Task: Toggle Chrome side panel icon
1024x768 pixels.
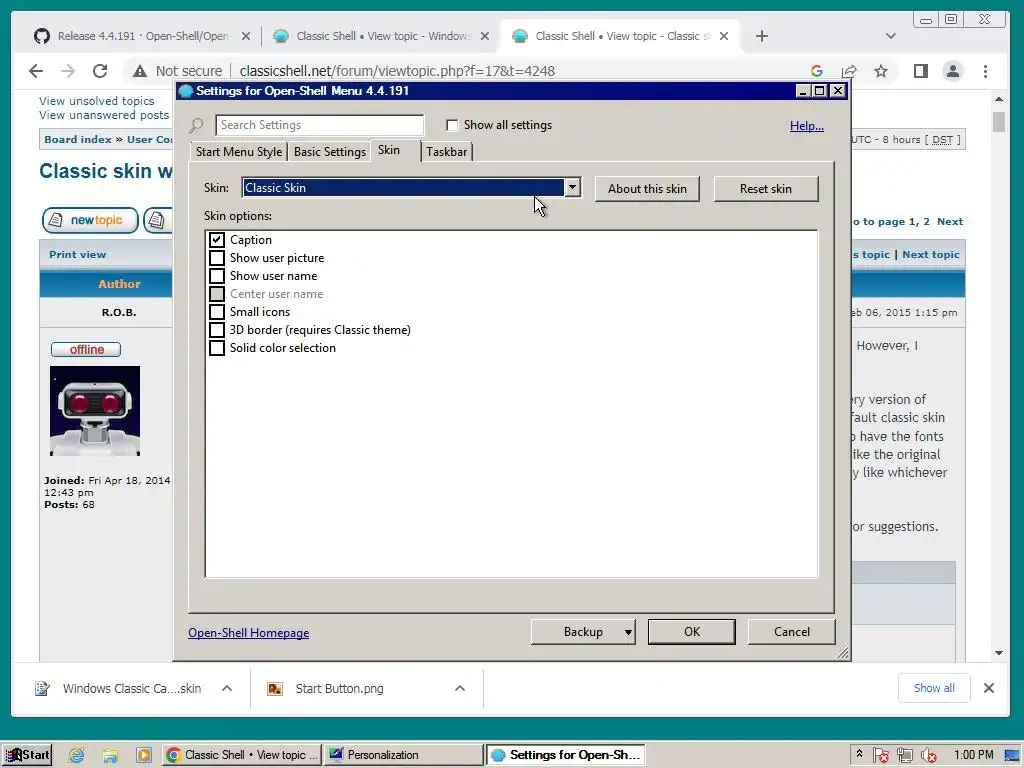Action: (921, 71)
